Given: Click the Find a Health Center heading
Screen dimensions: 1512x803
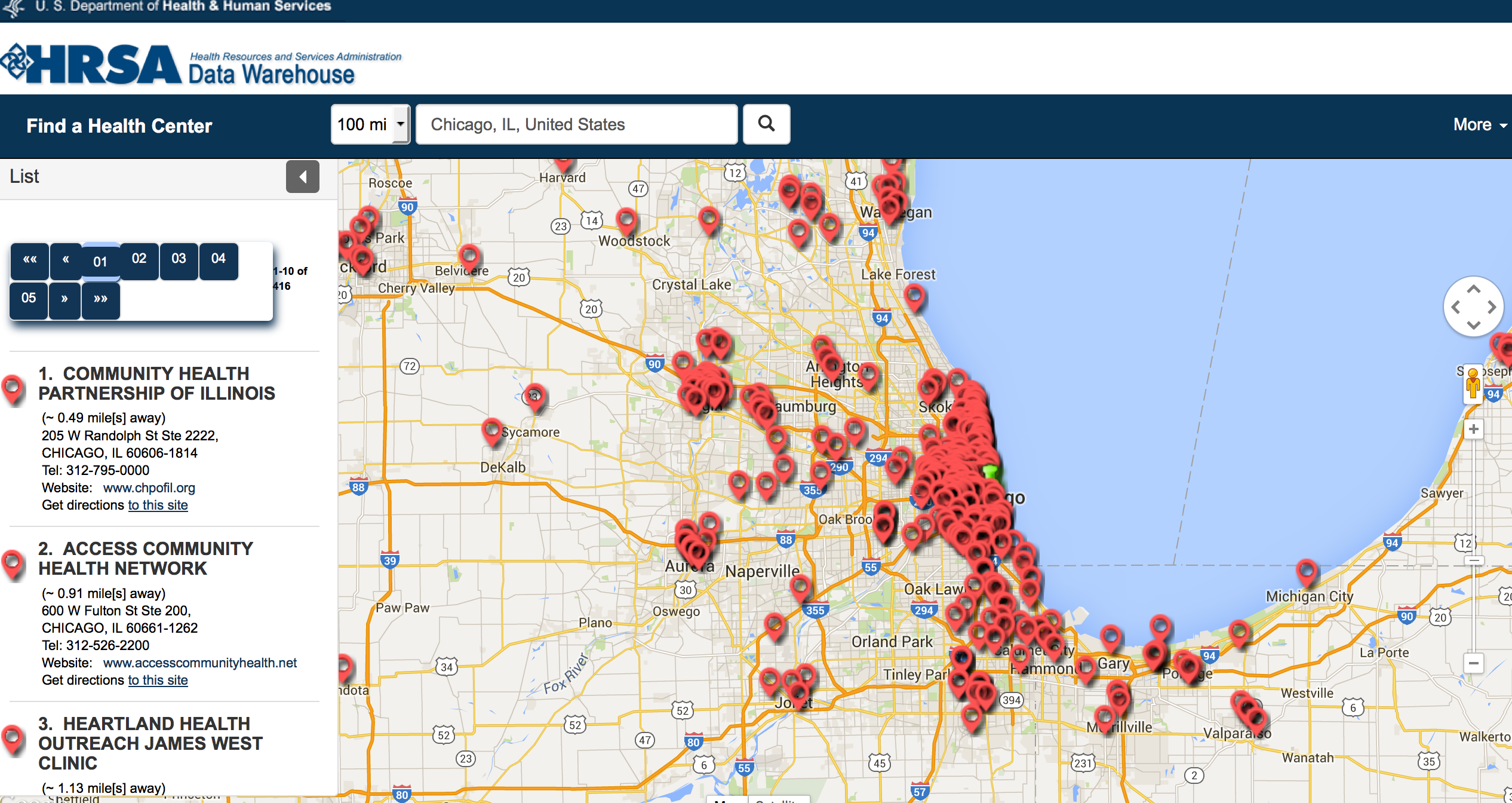Looking at the screenshot, I should [x=119, y=126].
